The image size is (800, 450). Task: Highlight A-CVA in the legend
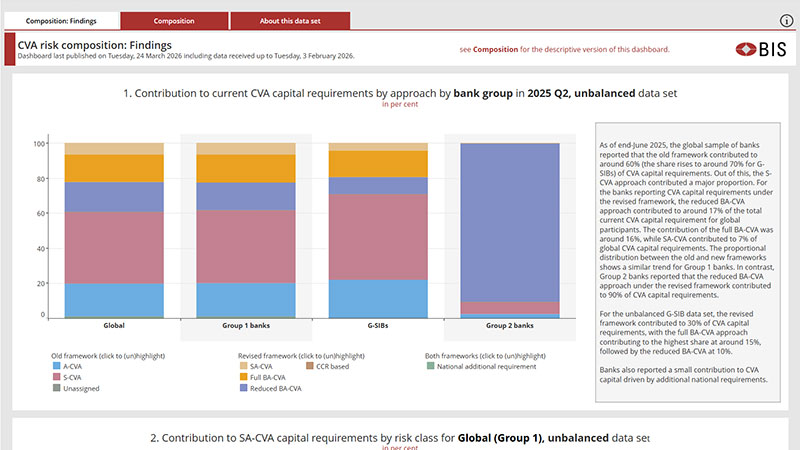67,366
